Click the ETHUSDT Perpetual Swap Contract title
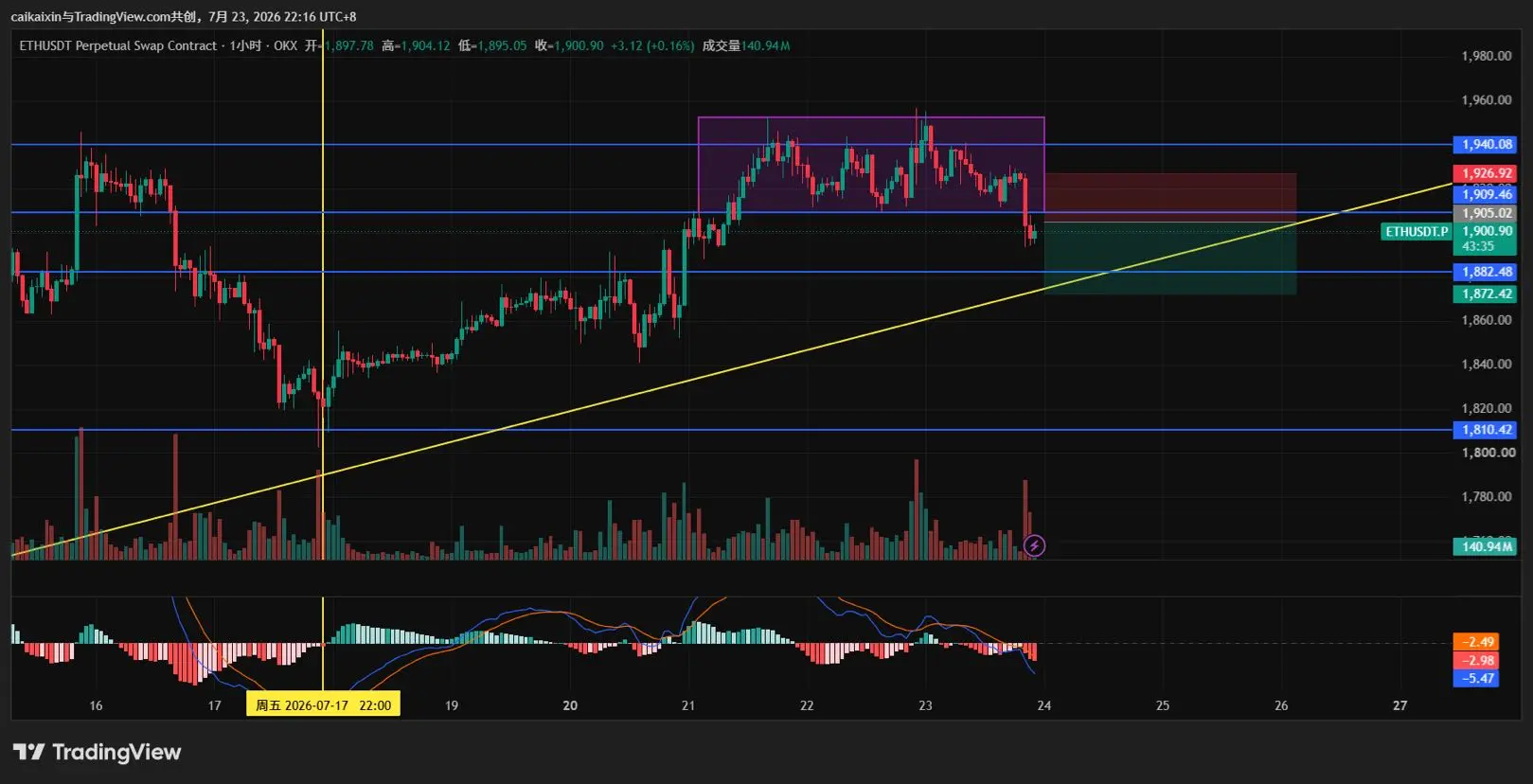Screen dimensions: 1533x784 pos(118,45)
